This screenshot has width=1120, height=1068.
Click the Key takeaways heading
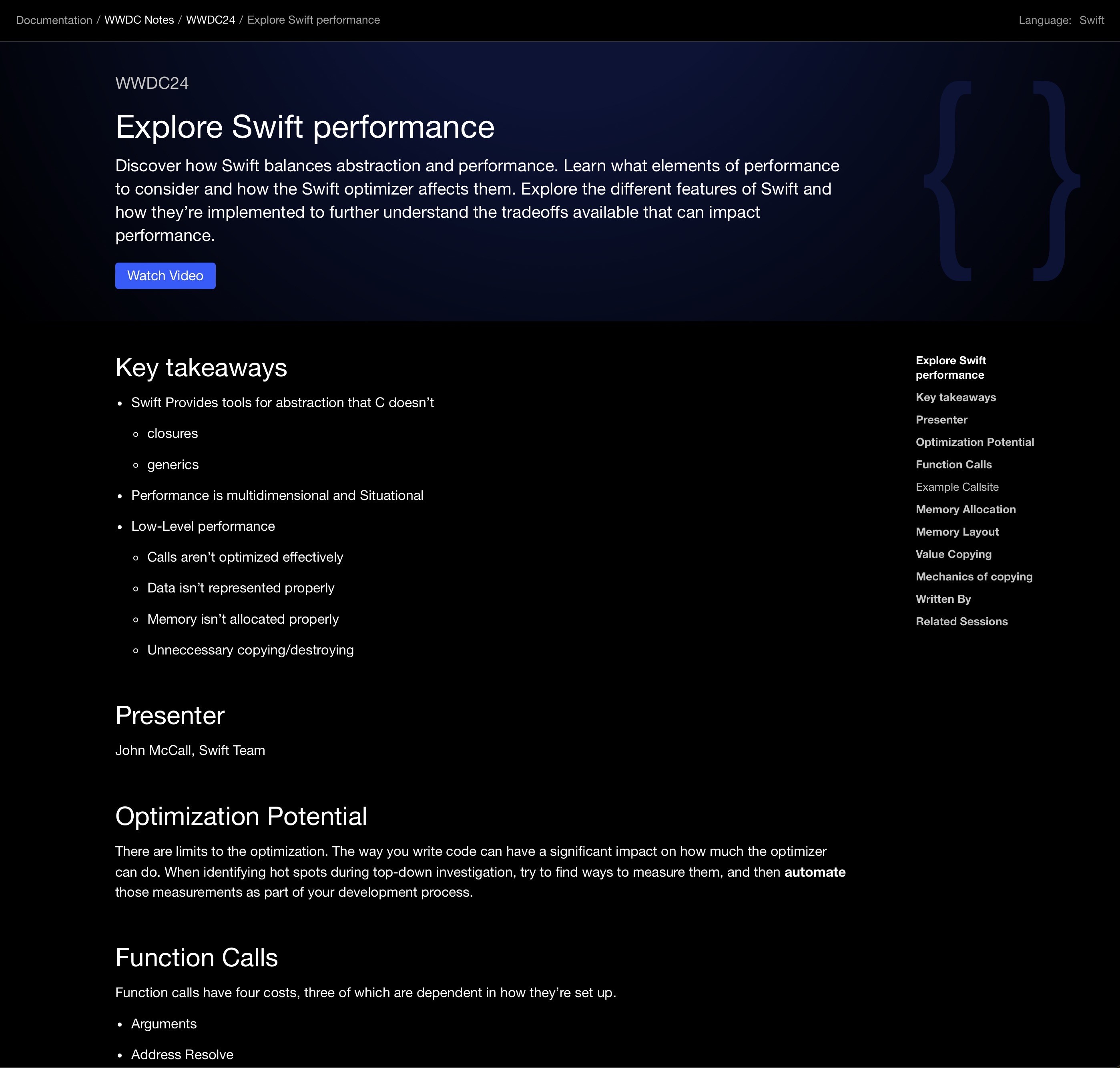coord(201,368)
